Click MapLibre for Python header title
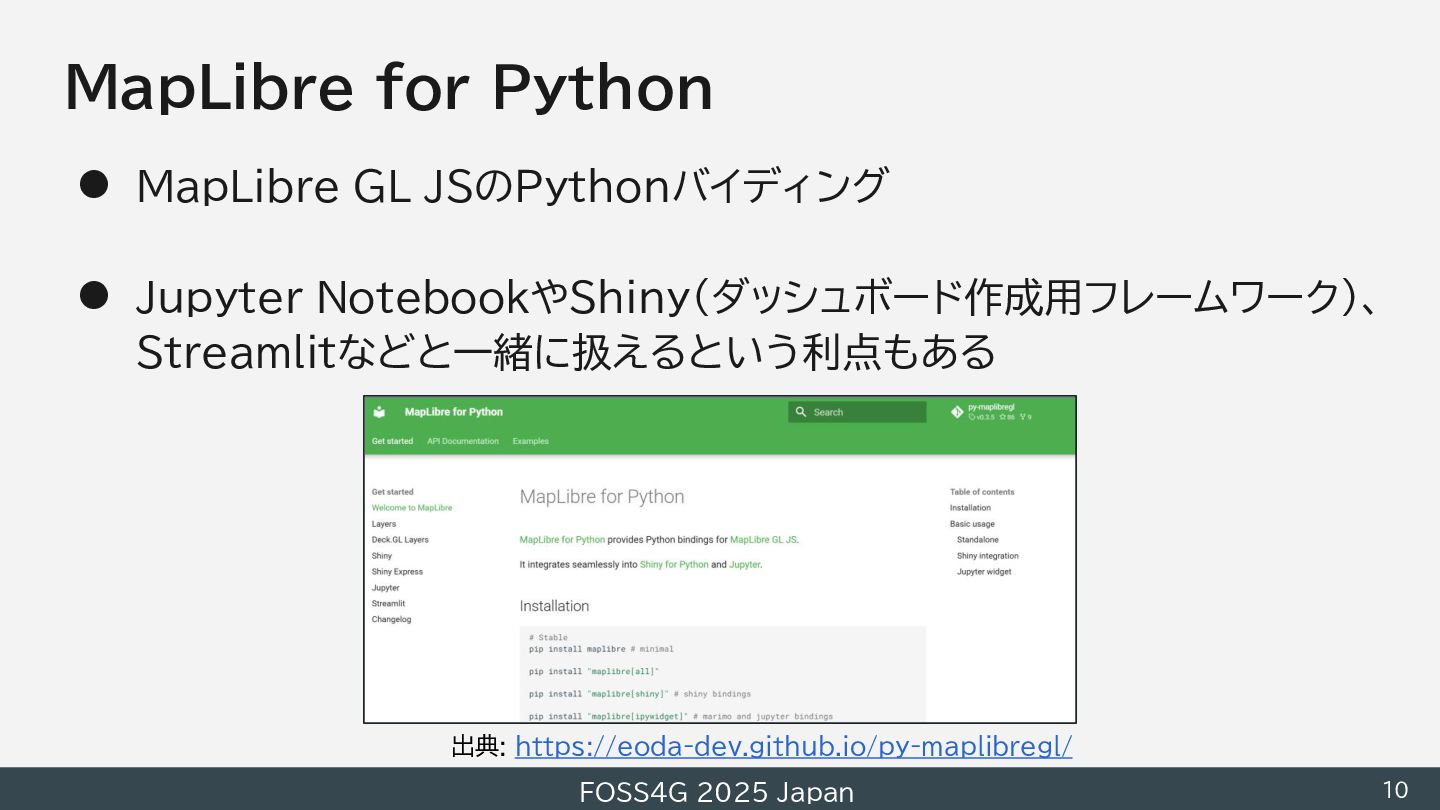Screen dimensions: 1440x810 pyautogui.click(x=454, y=412)
